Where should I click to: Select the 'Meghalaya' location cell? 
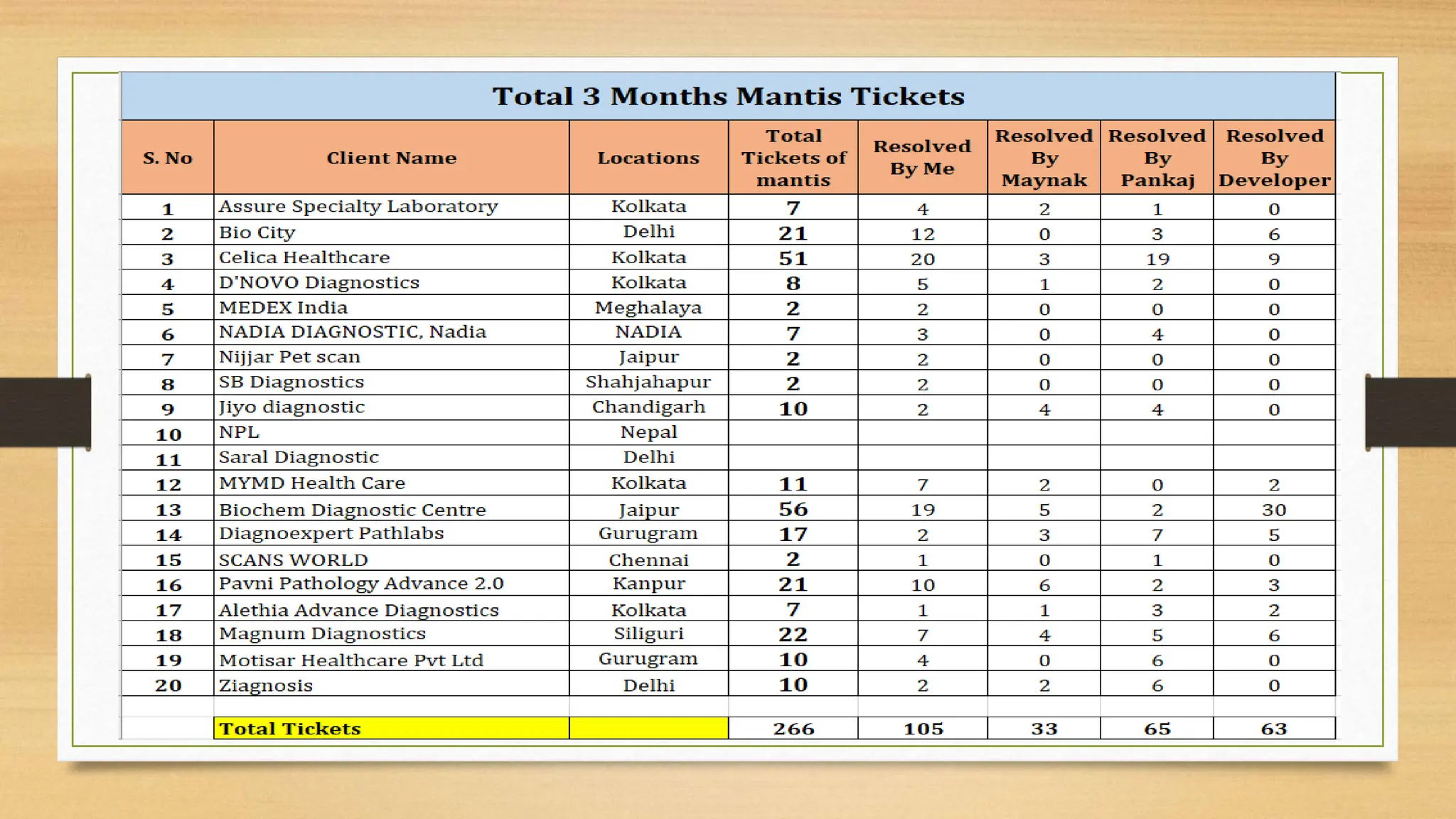pos(648,308)
